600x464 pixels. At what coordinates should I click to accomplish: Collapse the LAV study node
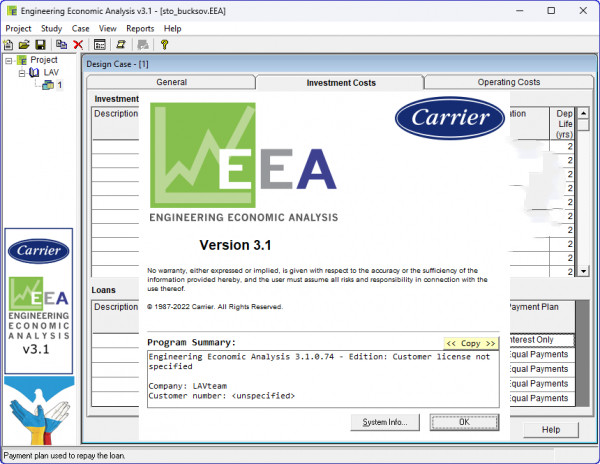[x=22, y=73]
